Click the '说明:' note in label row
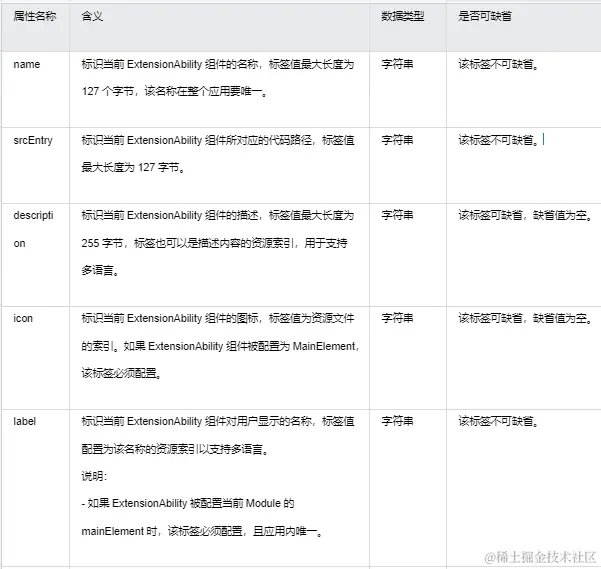Image resolution: width=601 pixels, height=569 pixels. point(94,476)
